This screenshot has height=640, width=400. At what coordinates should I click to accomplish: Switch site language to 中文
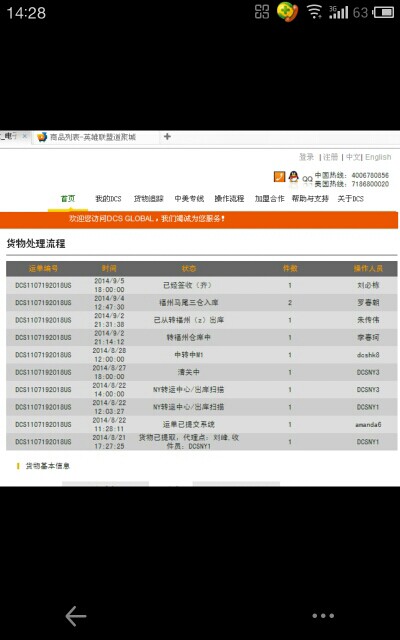click(353, 157)
